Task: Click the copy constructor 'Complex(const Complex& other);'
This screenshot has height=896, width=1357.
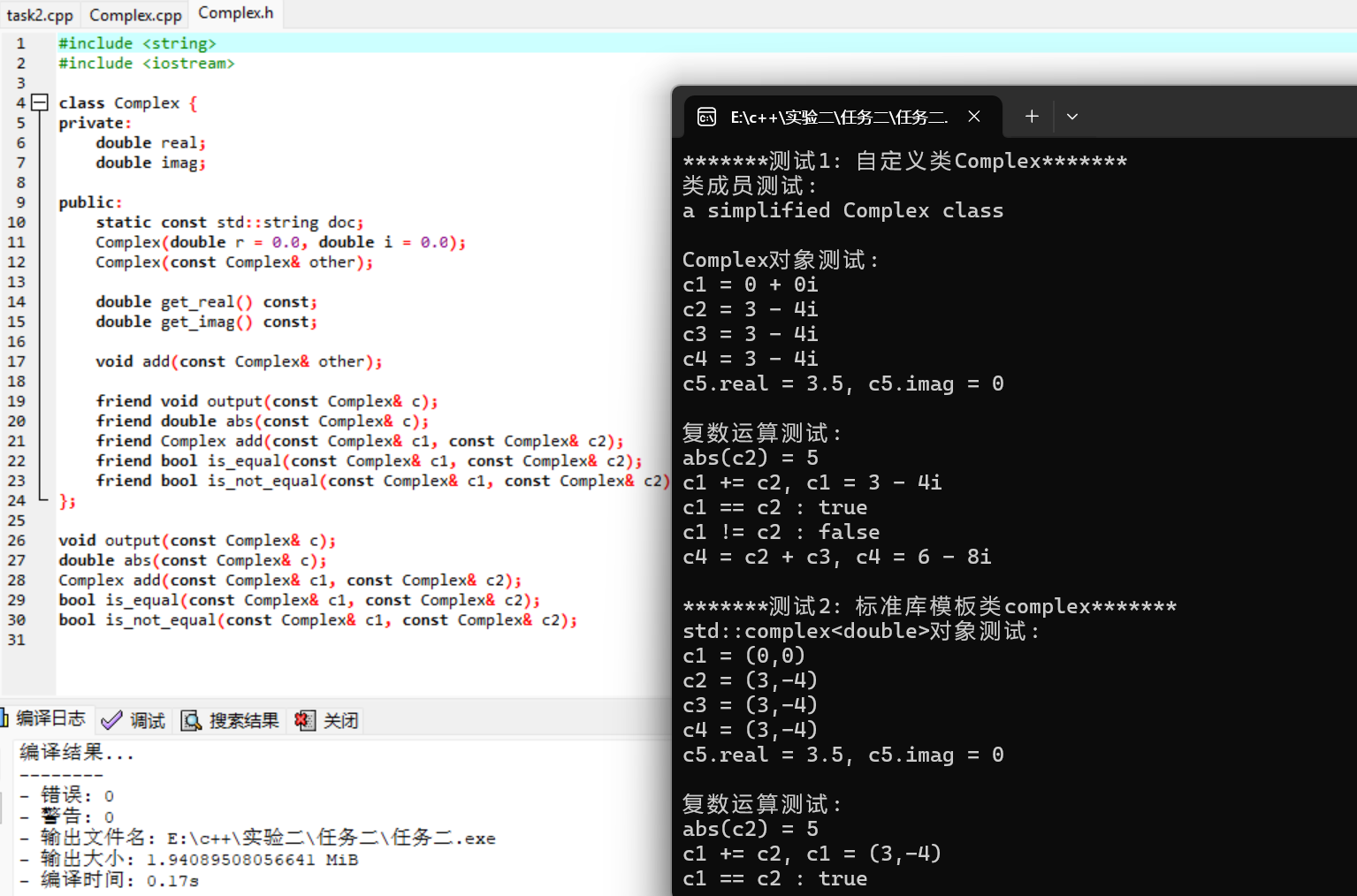Action: click(234, 262)
